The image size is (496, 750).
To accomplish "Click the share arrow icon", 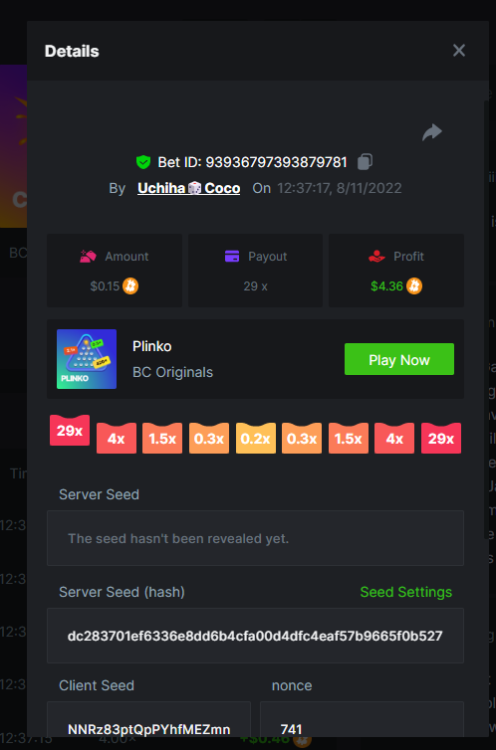I will pyautogui.click(x=432, y=132).
